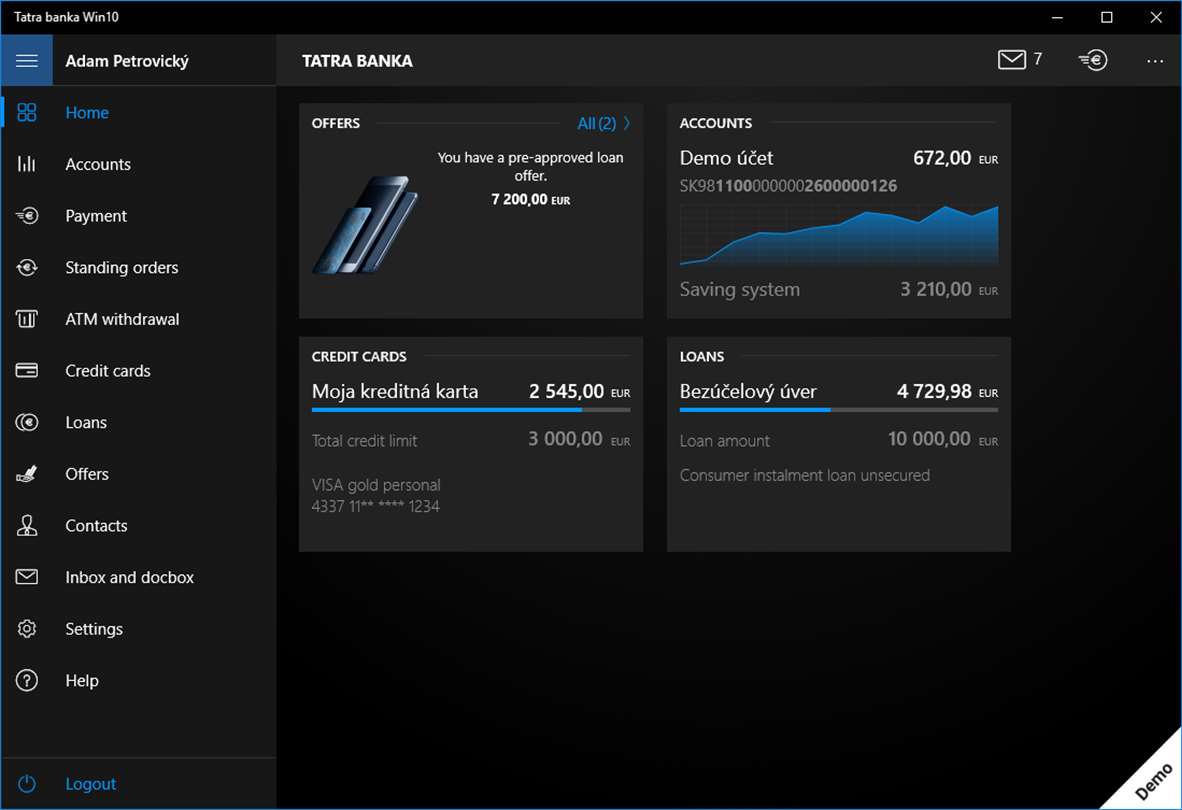Click the user name Adam Petrovický
Image resolution: width=1182 pixels, height=810 pixels.
[127, 61]
